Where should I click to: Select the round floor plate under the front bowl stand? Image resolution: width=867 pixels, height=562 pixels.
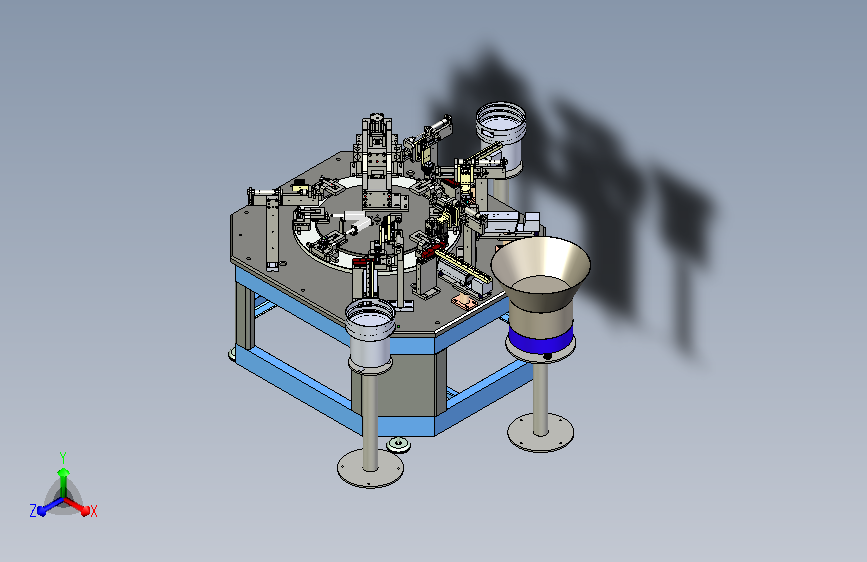[370, 469]
